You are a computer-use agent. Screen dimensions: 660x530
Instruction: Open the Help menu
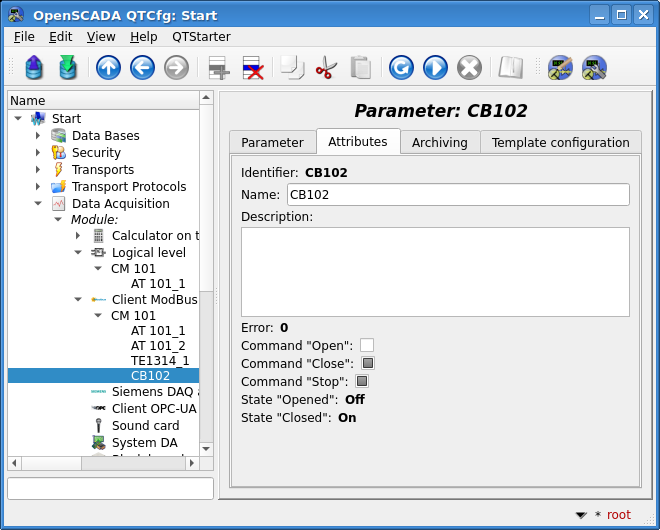click(144, 37)
